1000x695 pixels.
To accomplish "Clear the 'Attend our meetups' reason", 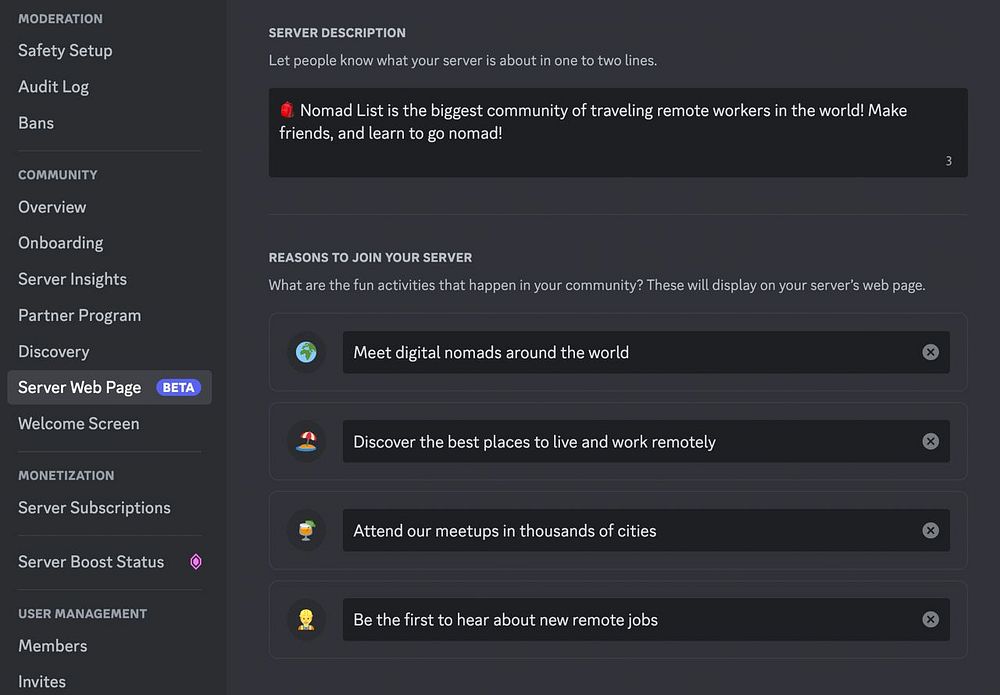I will [x=930, y=531].
